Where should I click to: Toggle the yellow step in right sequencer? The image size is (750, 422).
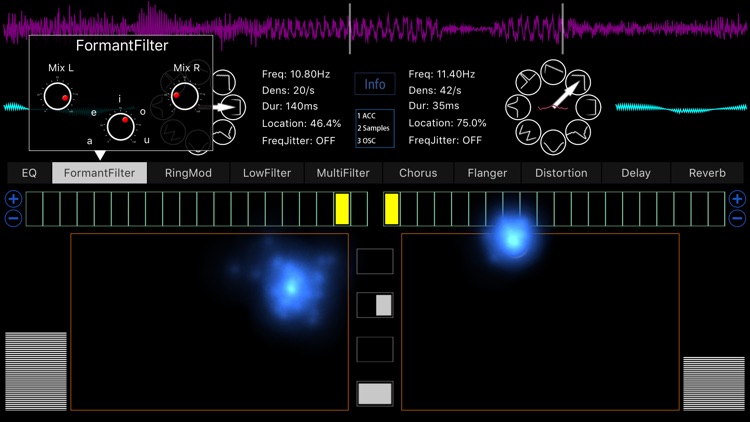(x=392, y=209)
